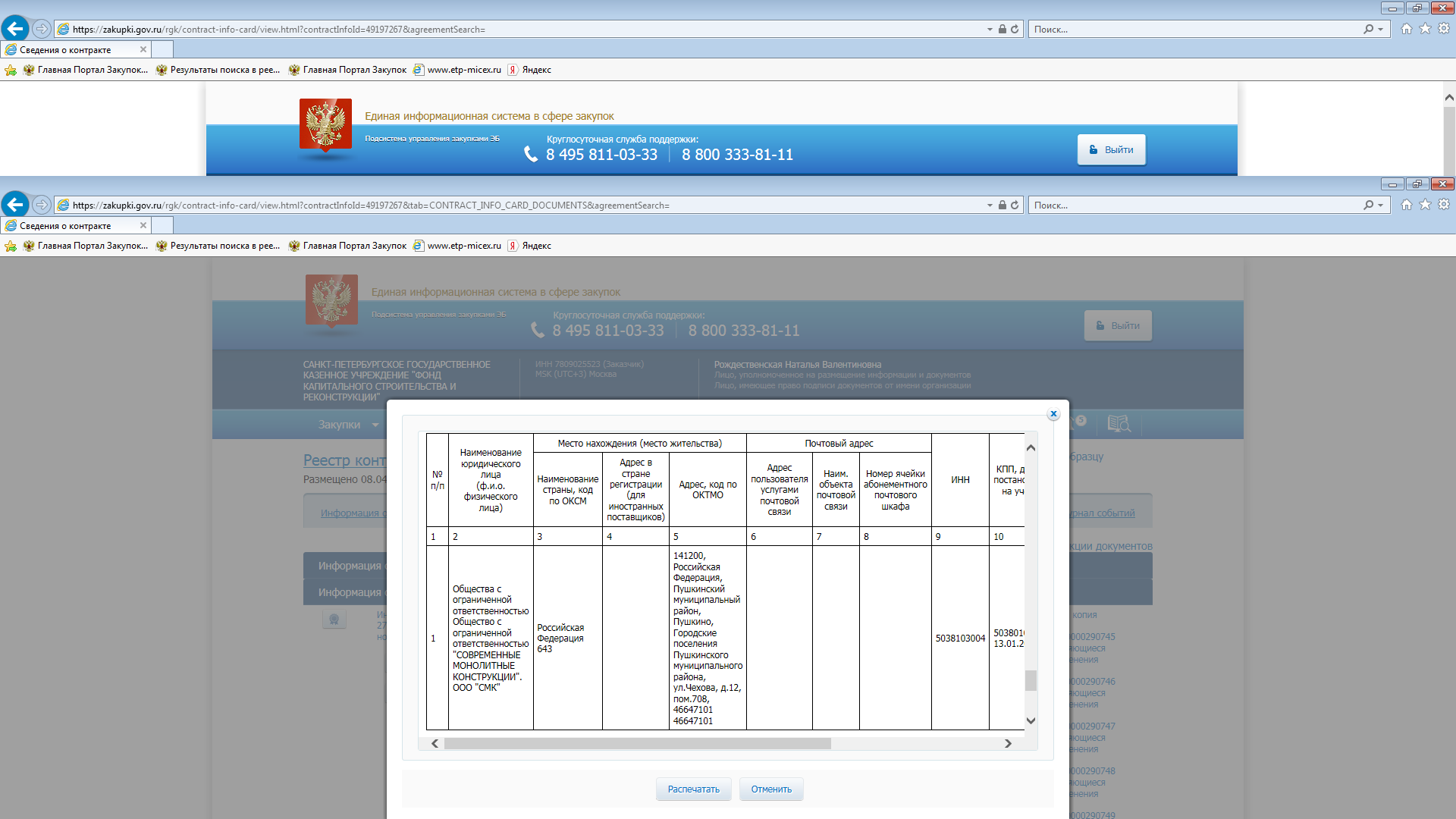This screenshot has height=819, width=1456.
Task: Click the forward arrow in the lower browser window
Action: point(42,205)
